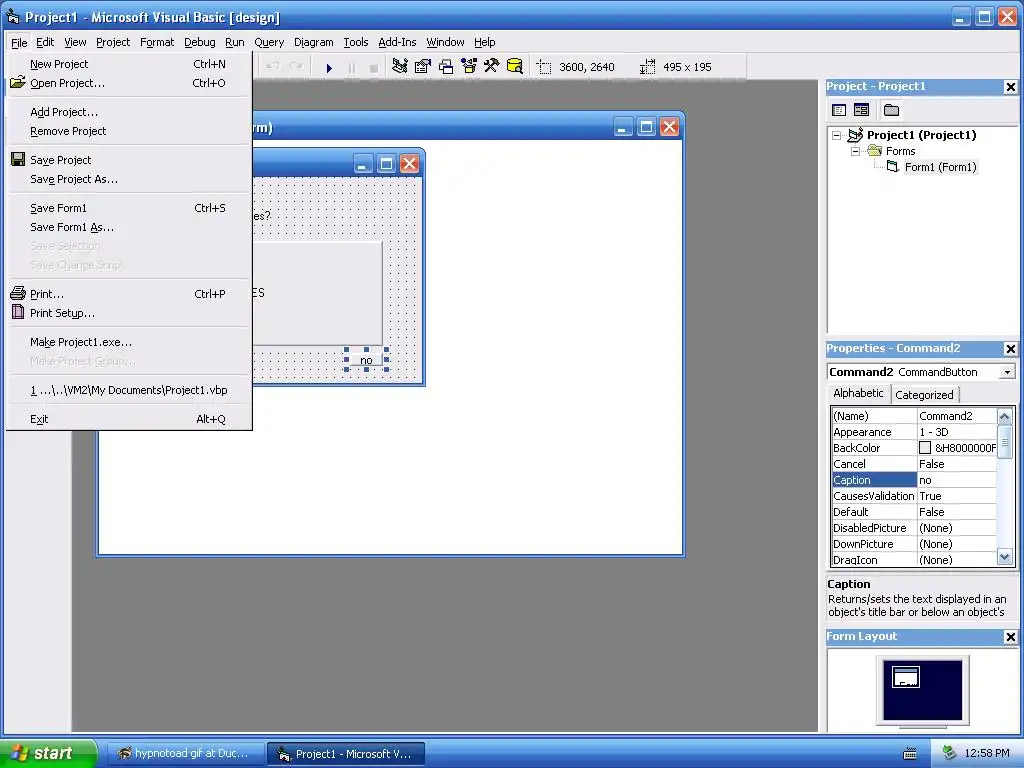Image resolution: width=1024 pixels, height=768 pixels.
Task: Switch to hypnotoad gif taskbar window
Action: click(x=185, y=753)
